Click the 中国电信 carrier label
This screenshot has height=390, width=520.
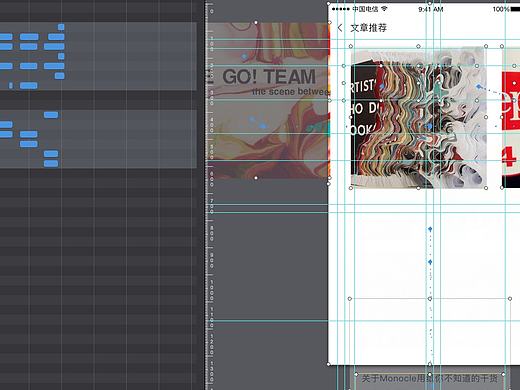pos(365,9)
